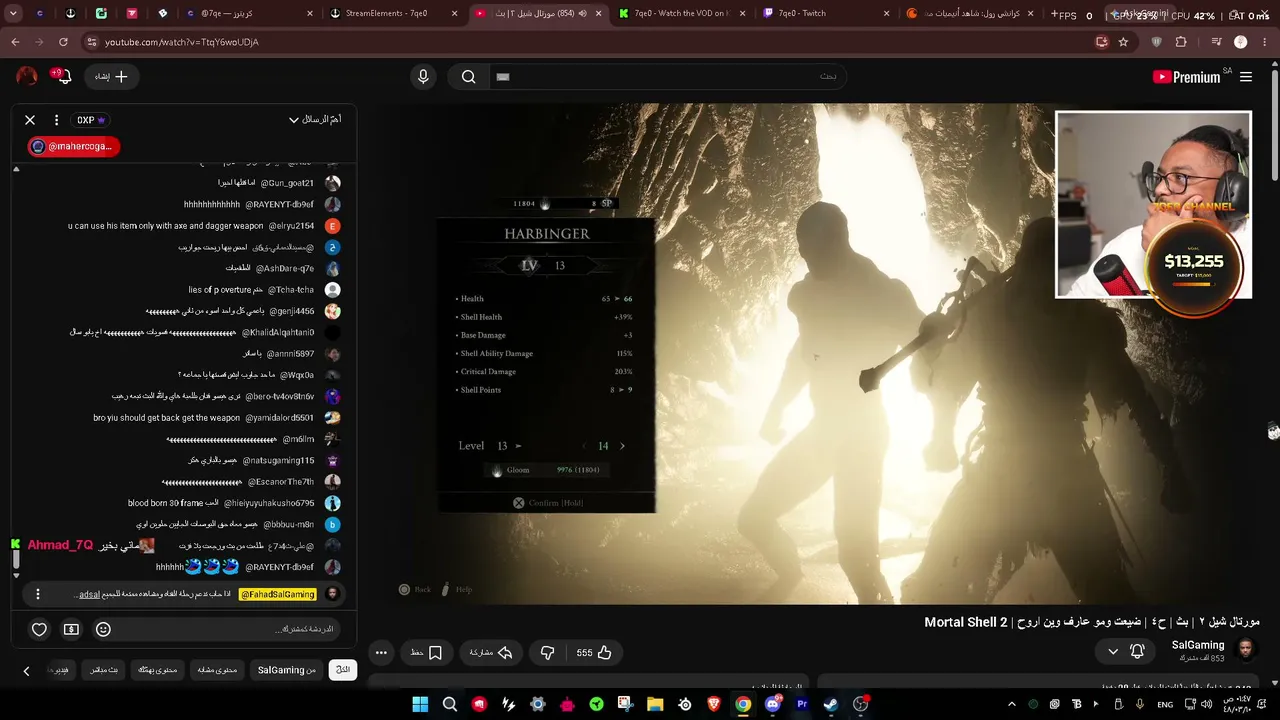1280x720 pixels.
Task: Dislike the video with thumbs down
Action: (x=547, y=653)
